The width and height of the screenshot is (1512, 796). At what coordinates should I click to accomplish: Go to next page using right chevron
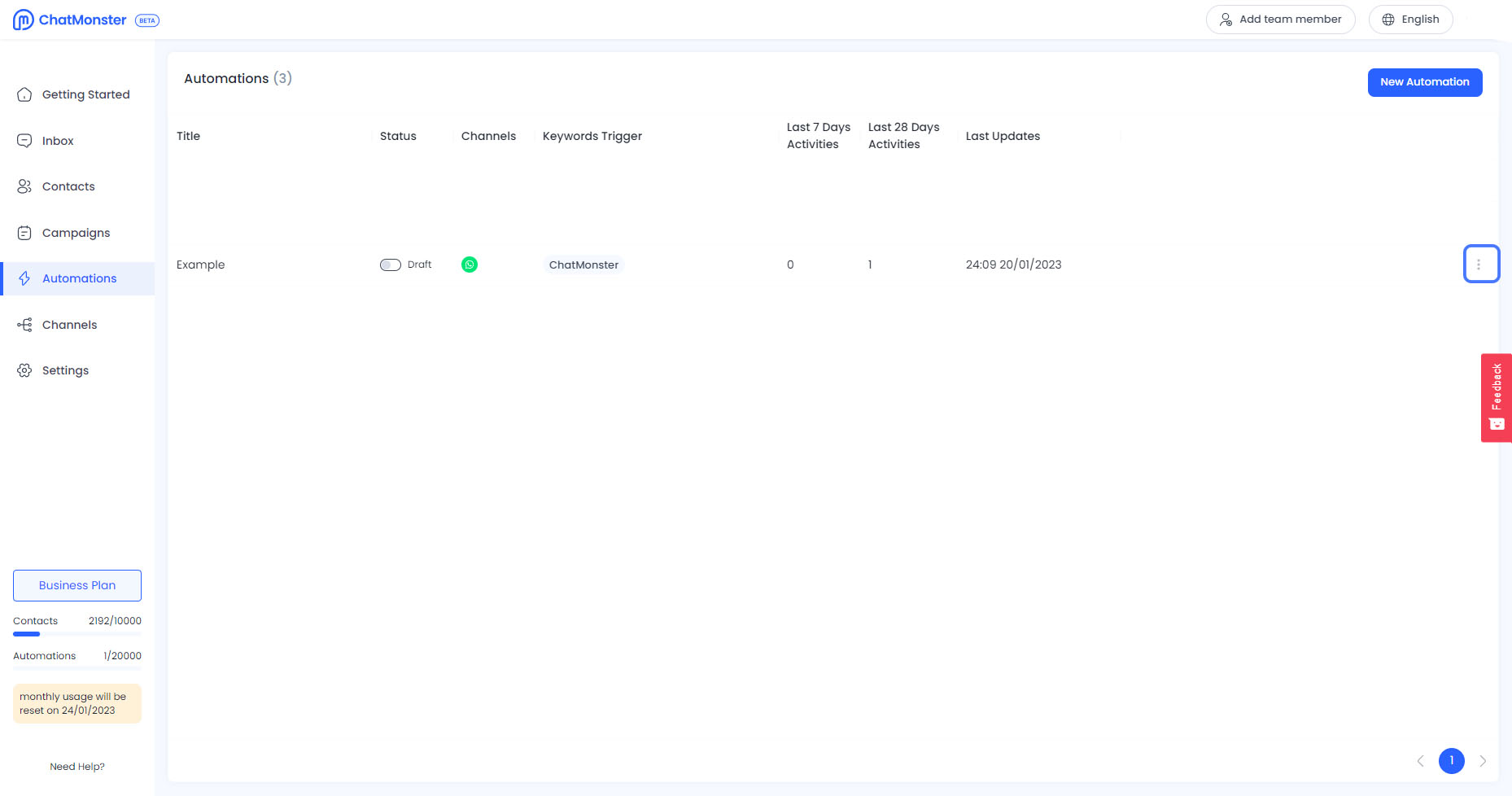pyautogui.click(x=1483, y=761)
